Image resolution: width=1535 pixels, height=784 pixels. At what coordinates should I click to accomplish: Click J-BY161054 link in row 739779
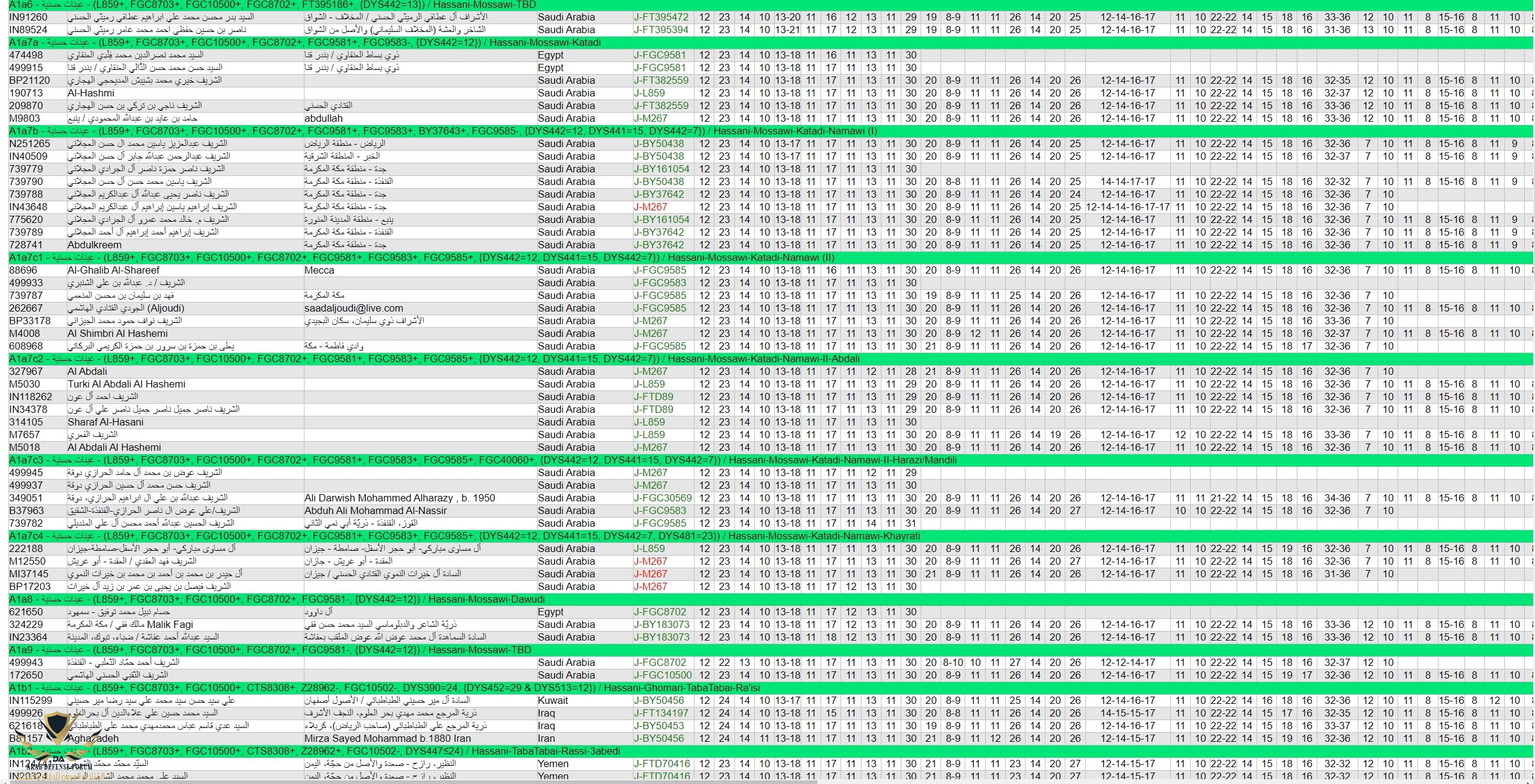[661, 169]
